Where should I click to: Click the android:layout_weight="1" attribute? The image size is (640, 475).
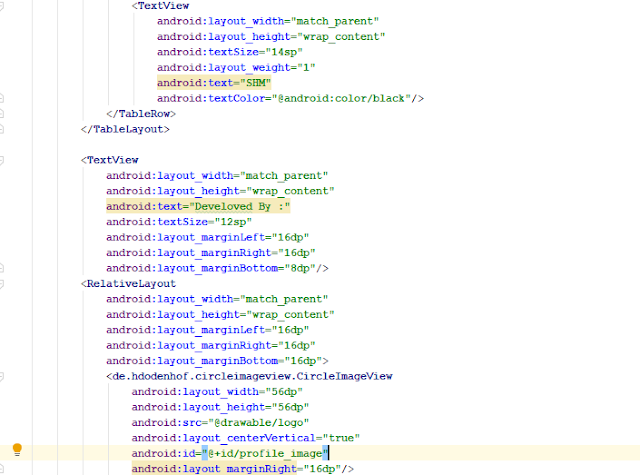[x=236, y=67]
